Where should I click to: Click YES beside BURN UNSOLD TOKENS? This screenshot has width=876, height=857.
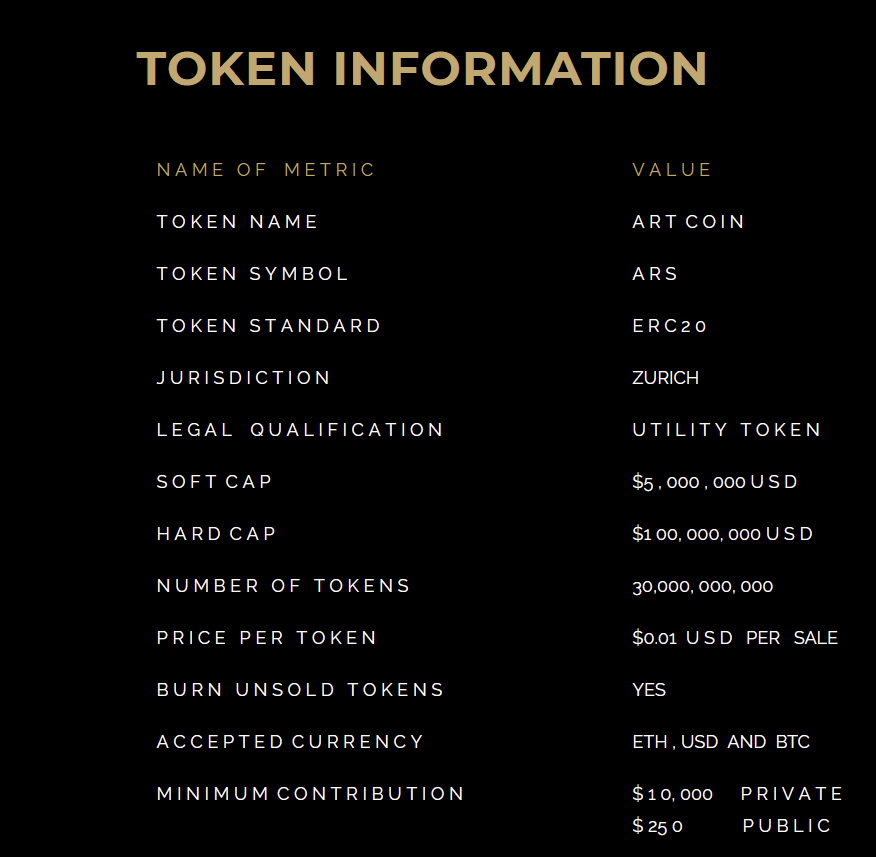point(649,690)
